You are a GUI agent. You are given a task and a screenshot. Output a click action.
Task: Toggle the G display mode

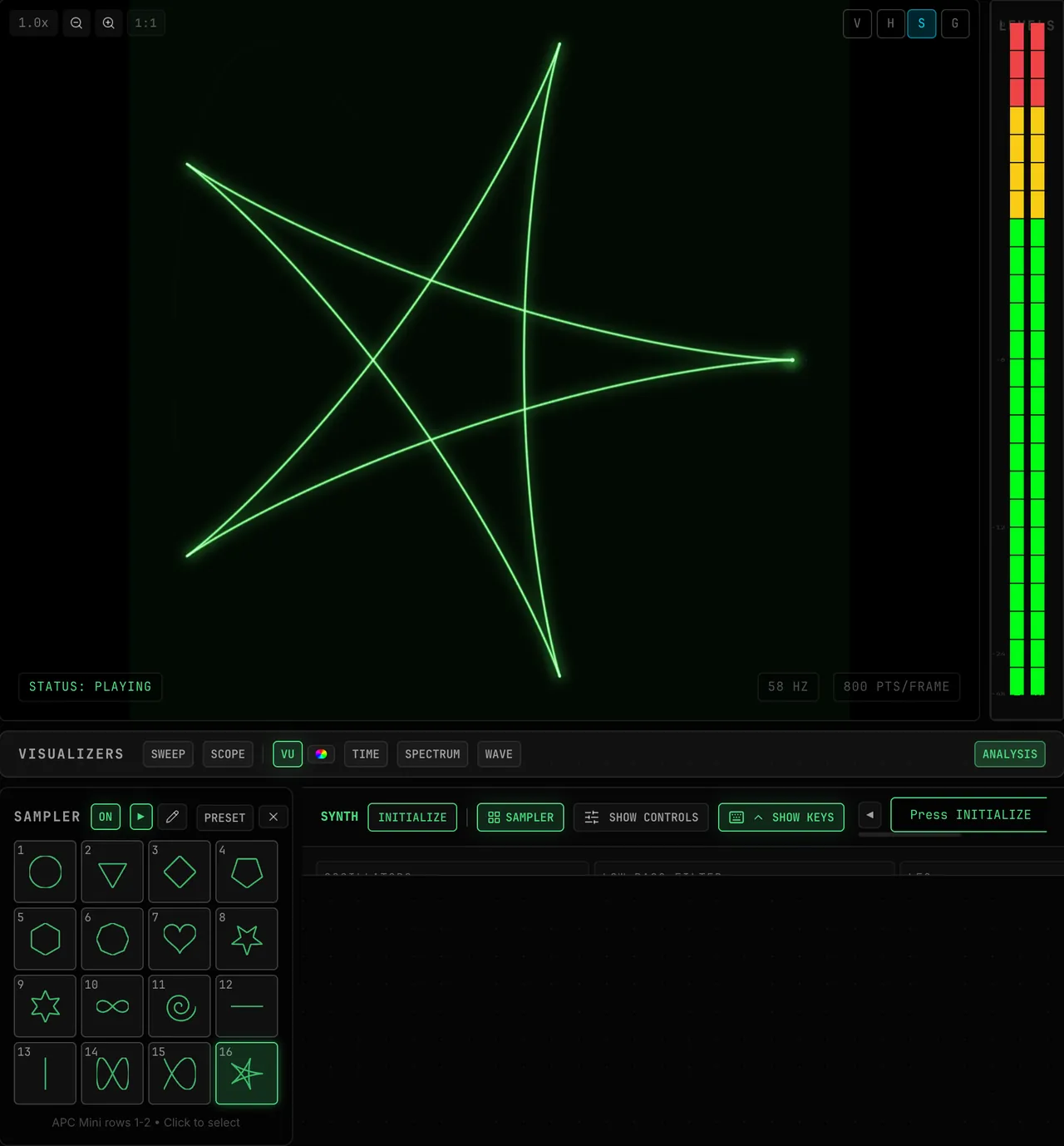point(955,23)
